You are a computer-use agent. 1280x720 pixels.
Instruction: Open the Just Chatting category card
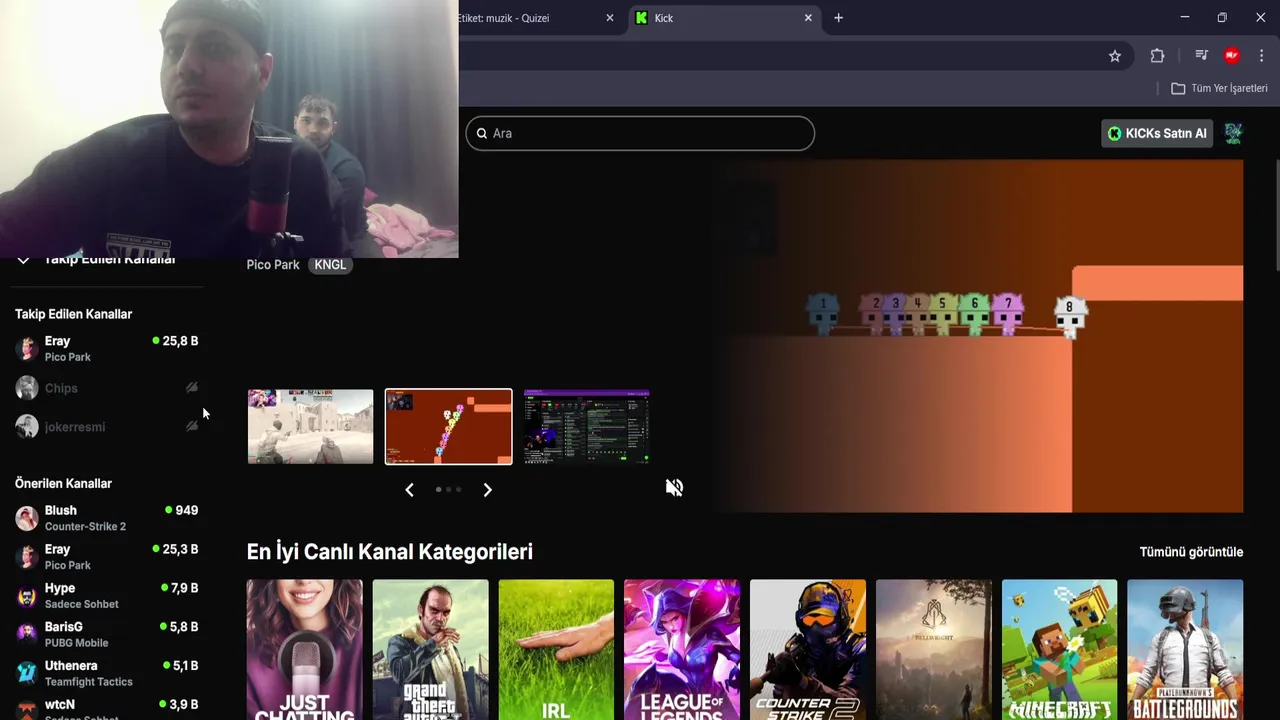tap(305, 650)
